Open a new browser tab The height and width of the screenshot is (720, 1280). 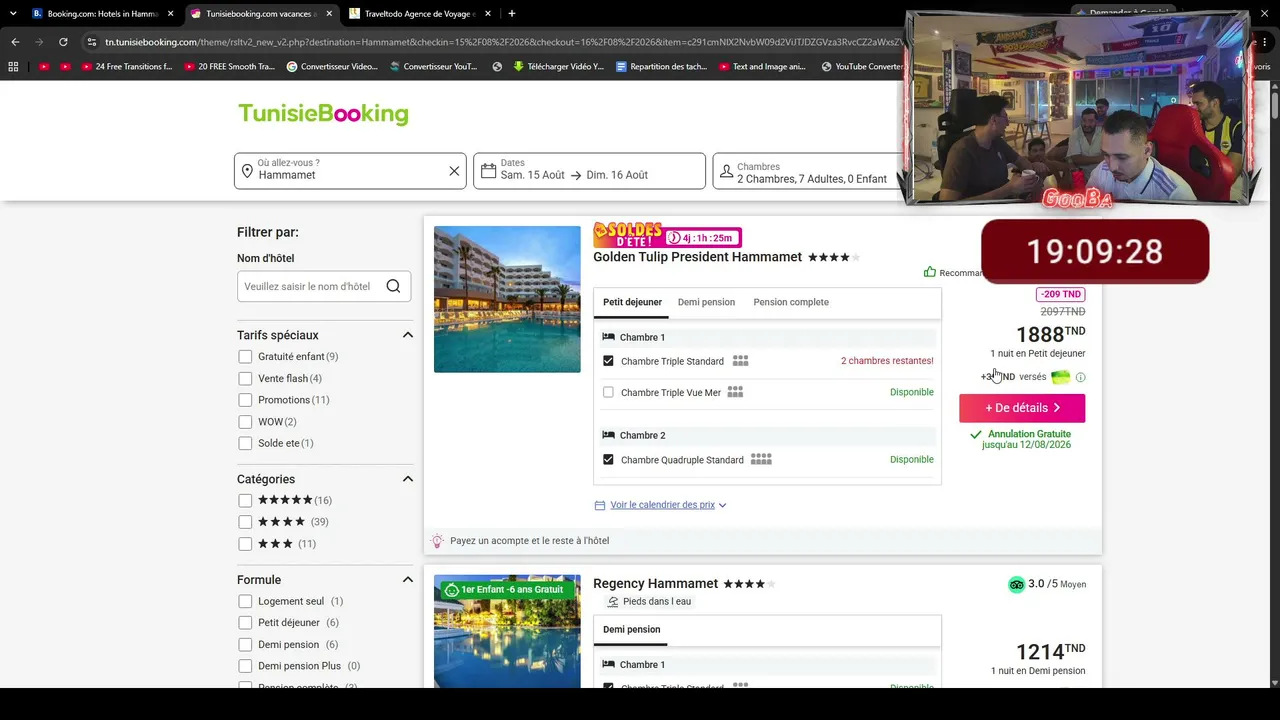(x=512, y=14)
